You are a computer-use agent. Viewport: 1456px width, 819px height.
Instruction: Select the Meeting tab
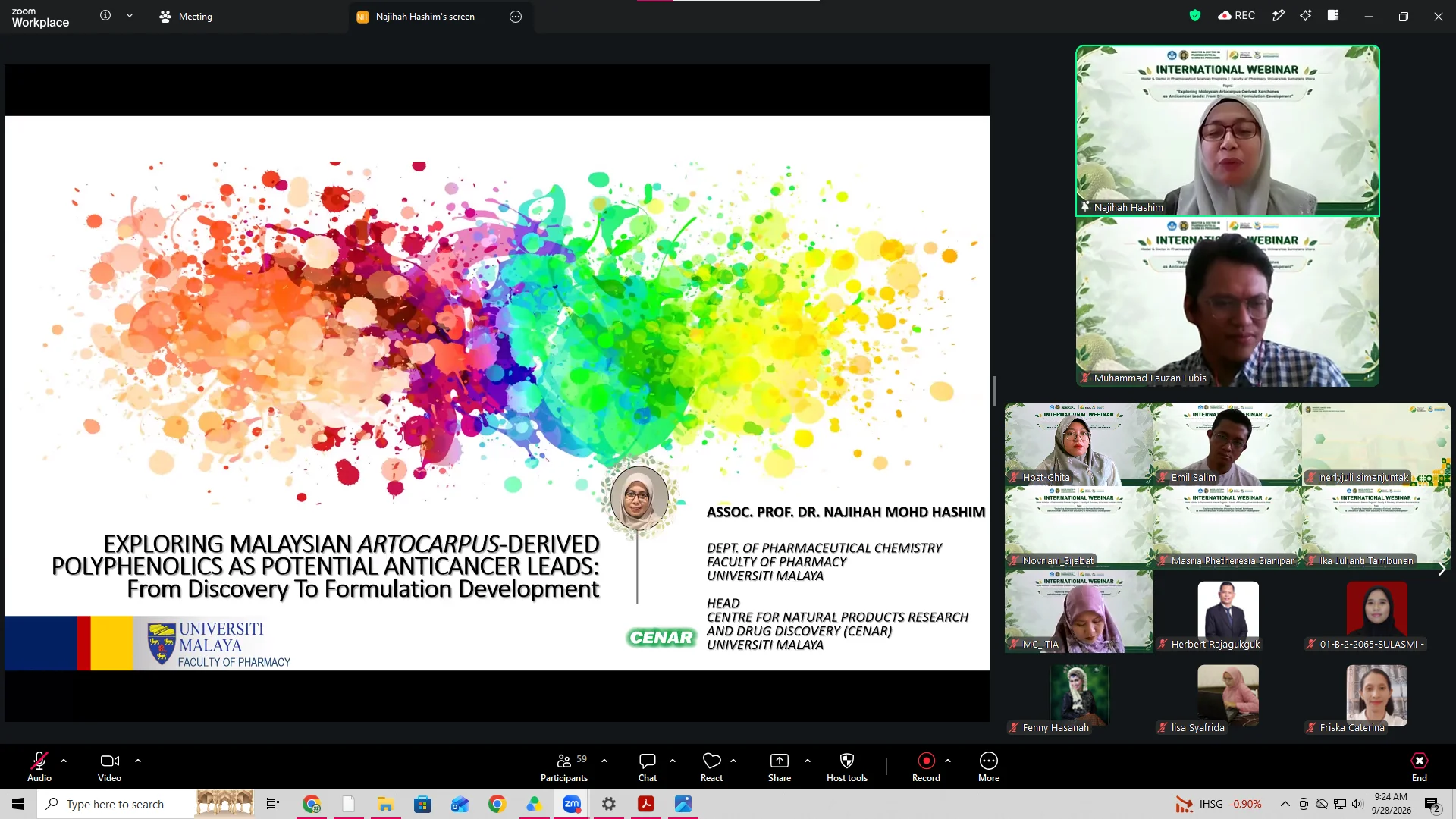(186, 17)
